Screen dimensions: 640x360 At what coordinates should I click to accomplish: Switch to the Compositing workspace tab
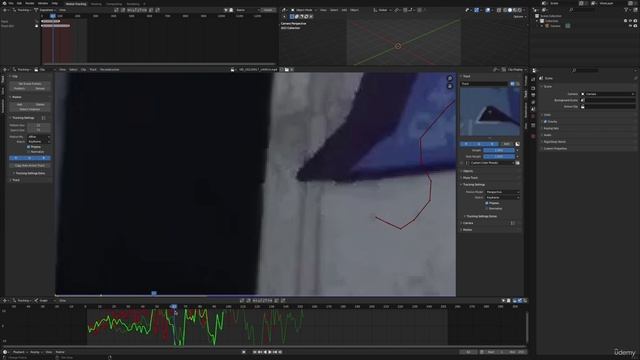pos(114,4)
